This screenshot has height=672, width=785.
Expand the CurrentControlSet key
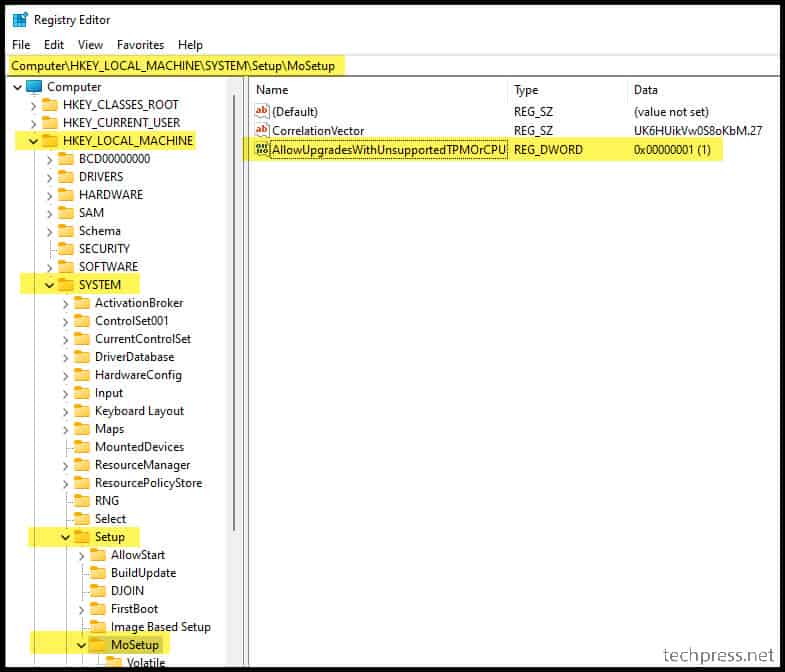pyautogui.click(x=66, y=340)
